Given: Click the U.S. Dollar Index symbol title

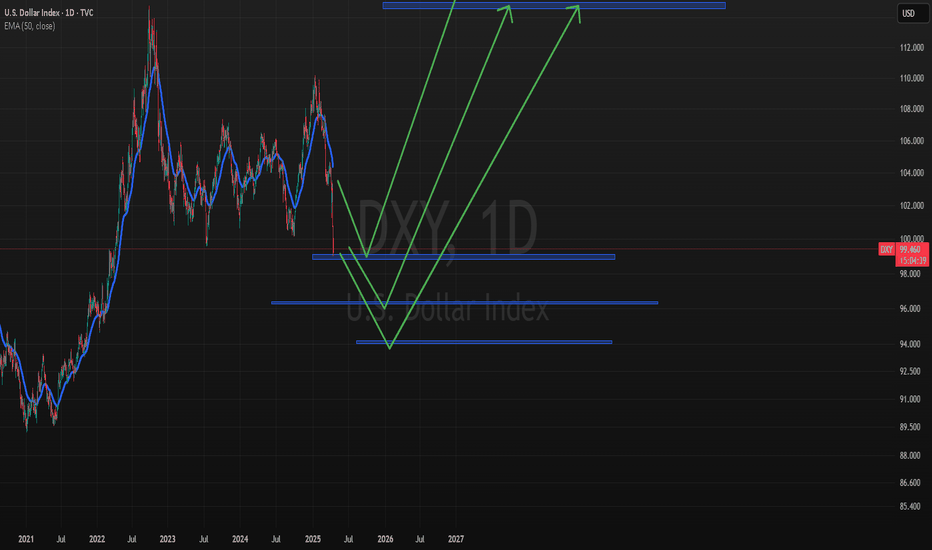Looking at the screenshot, I should [49, 12].
